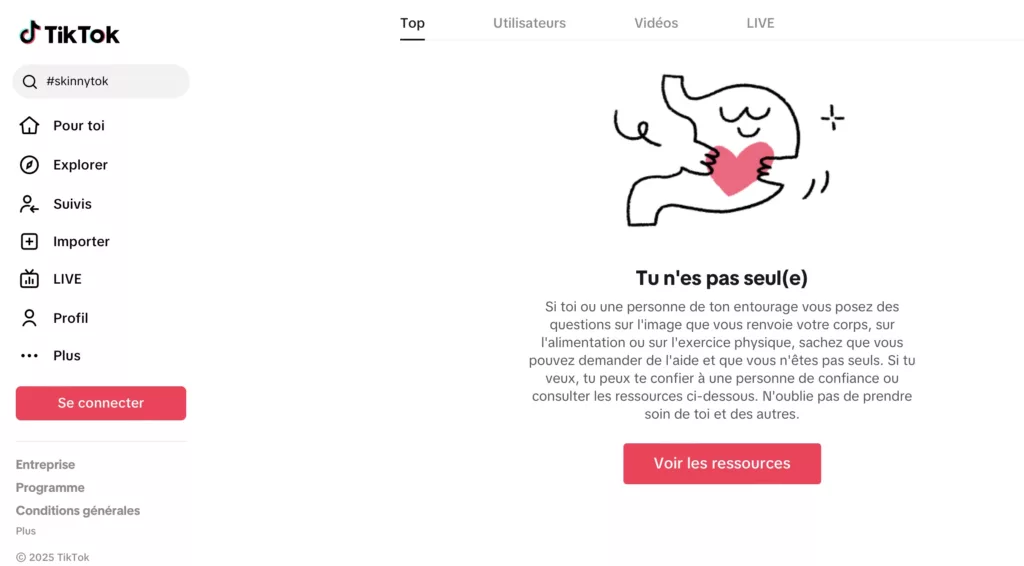Select the Explorer compass icon

29,165
